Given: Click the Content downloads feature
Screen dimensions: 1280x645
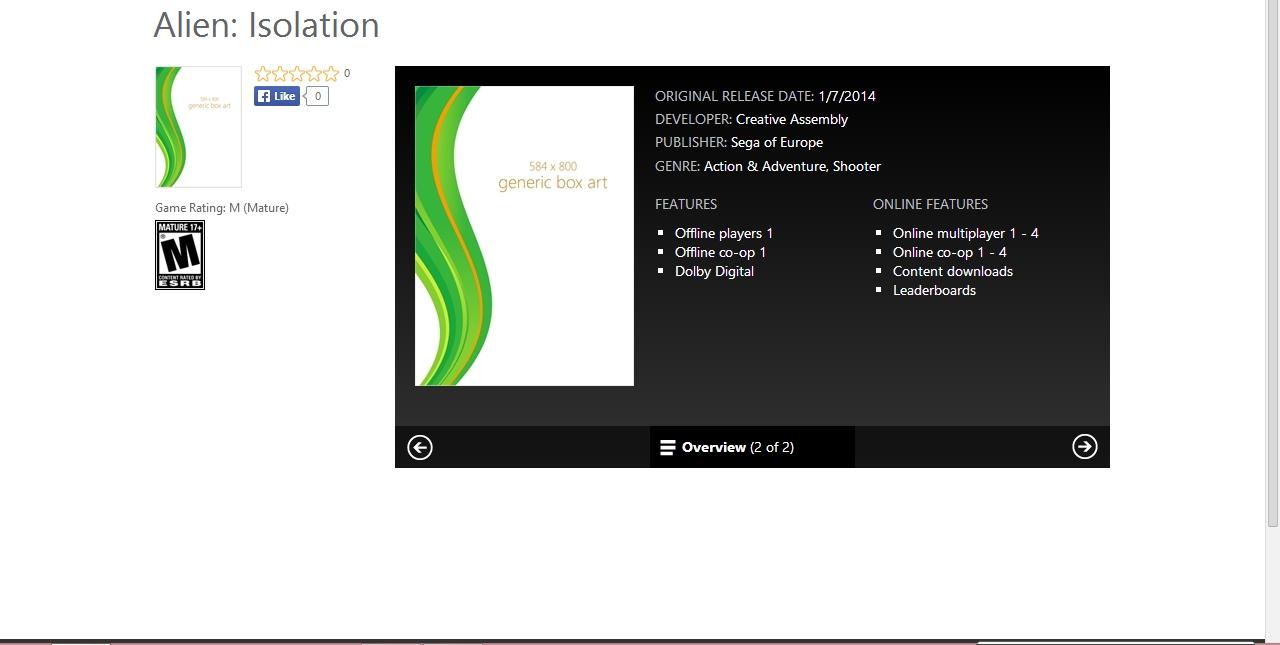Looking at the screenshot, I should [x=953, y=271].
